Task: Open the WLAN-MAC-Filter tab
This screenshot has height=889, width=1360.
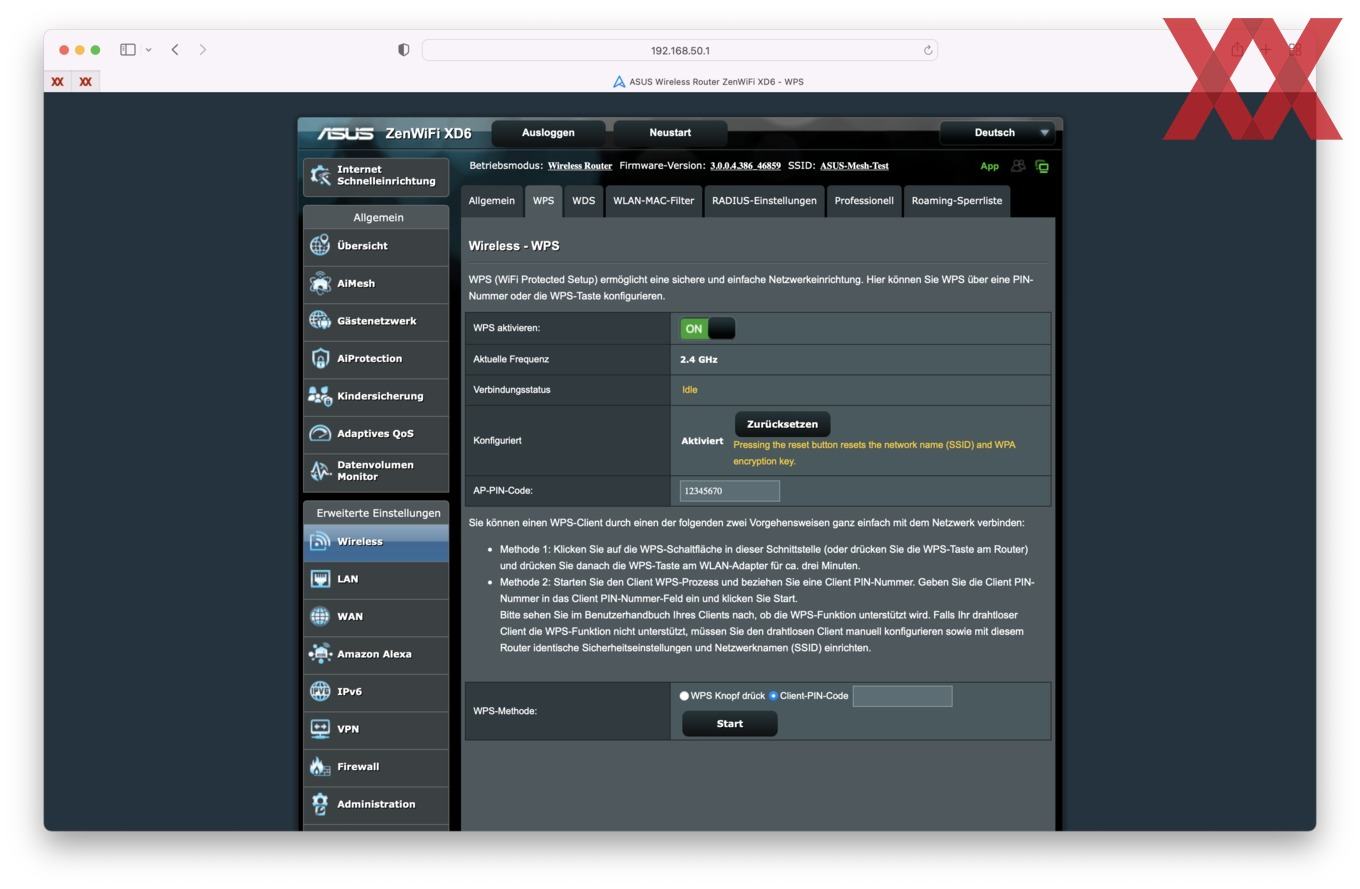Action: pos(653,200)
